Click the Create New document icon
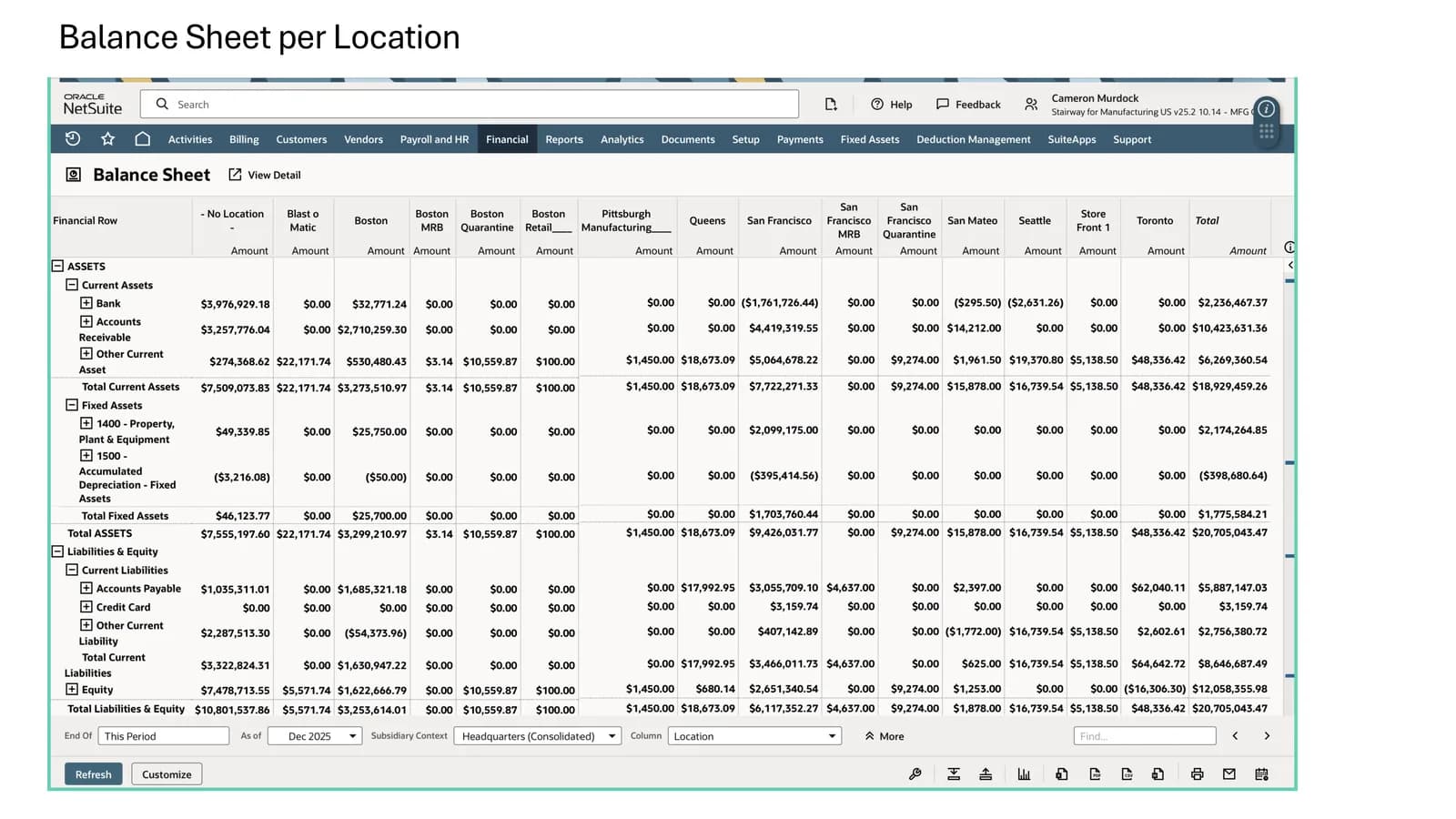The height and width of the screenshot is (819, 1456). click(x=831, y=105)
